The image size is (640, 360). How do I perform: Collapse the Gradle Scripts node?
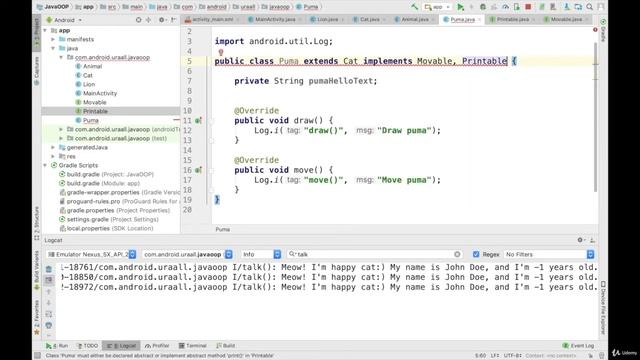pos(45,165)
